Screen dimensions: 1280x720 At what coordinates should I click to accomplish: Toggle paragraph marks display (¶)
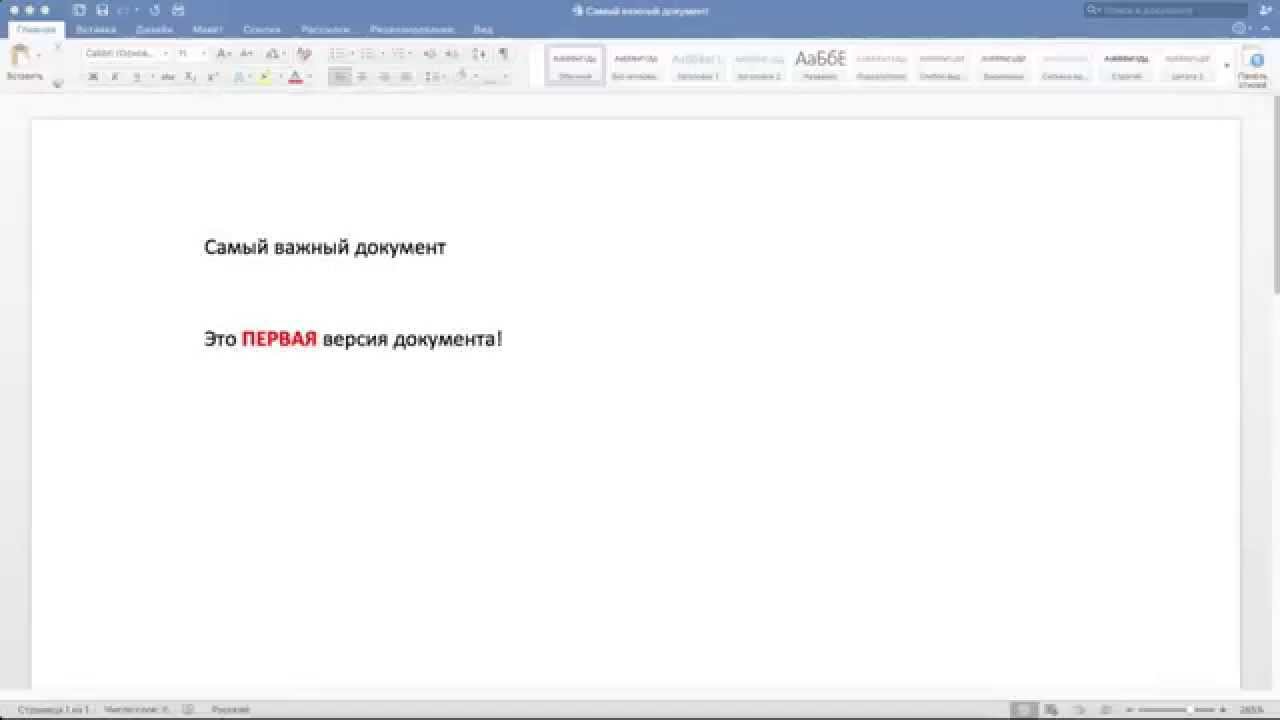click(503, 53)
